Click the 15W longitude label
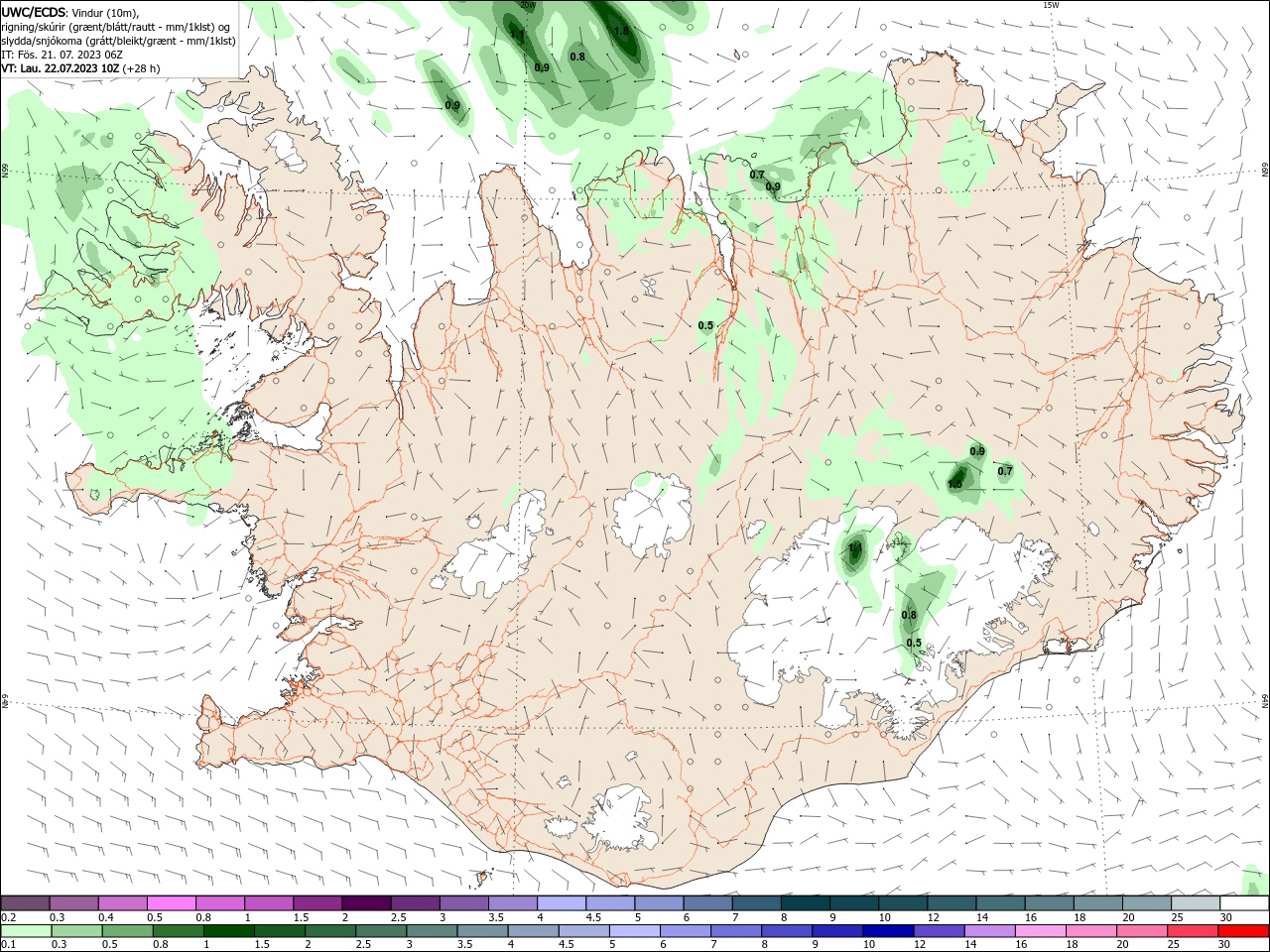 pyautogui.click(x=1051, y=5)
